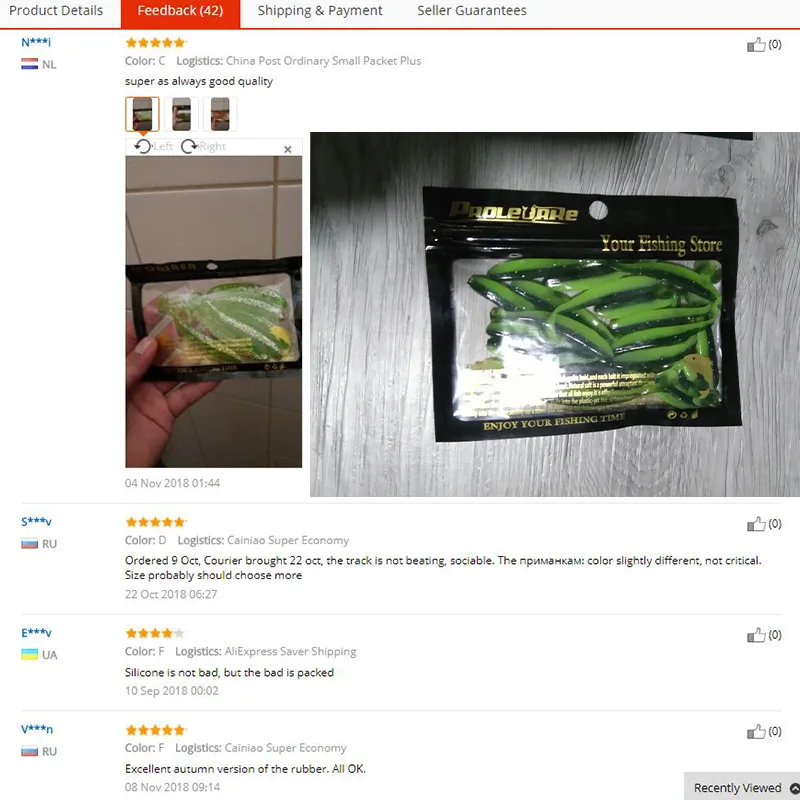Image resolution: width=800 pixels, height=800 pixels.
Task: Select the first review photo thumbnail
Action: [142, 114]
